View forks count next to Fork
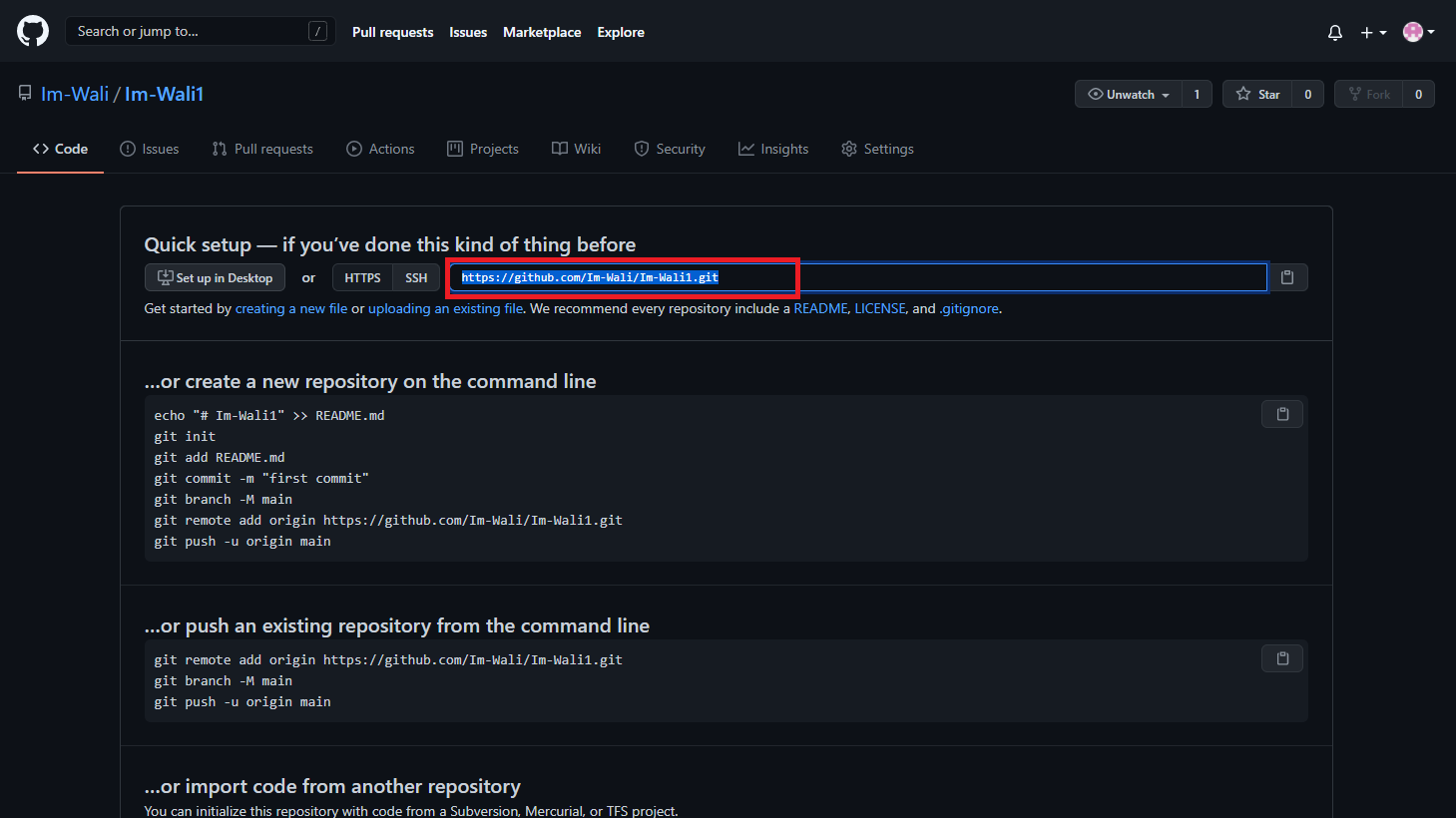This screenshot has height=818, width=1456. (x=1418, y=94)
